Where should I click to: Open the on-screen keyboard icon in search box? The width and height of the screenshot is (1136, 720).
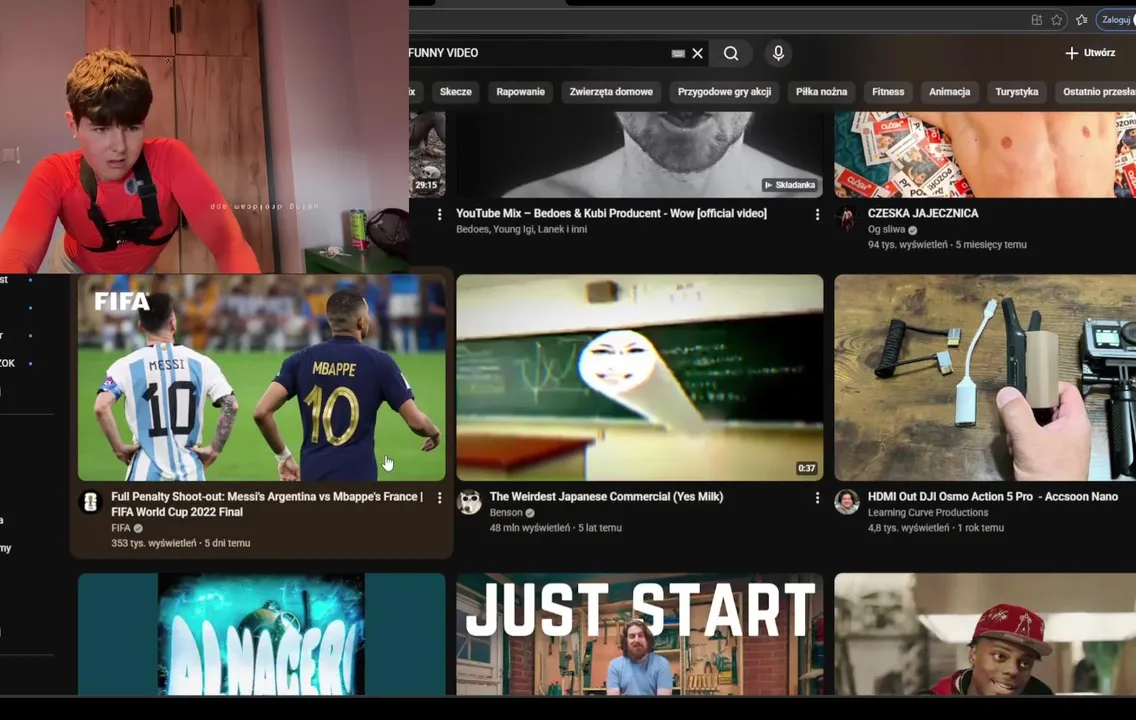pos(678,53)
